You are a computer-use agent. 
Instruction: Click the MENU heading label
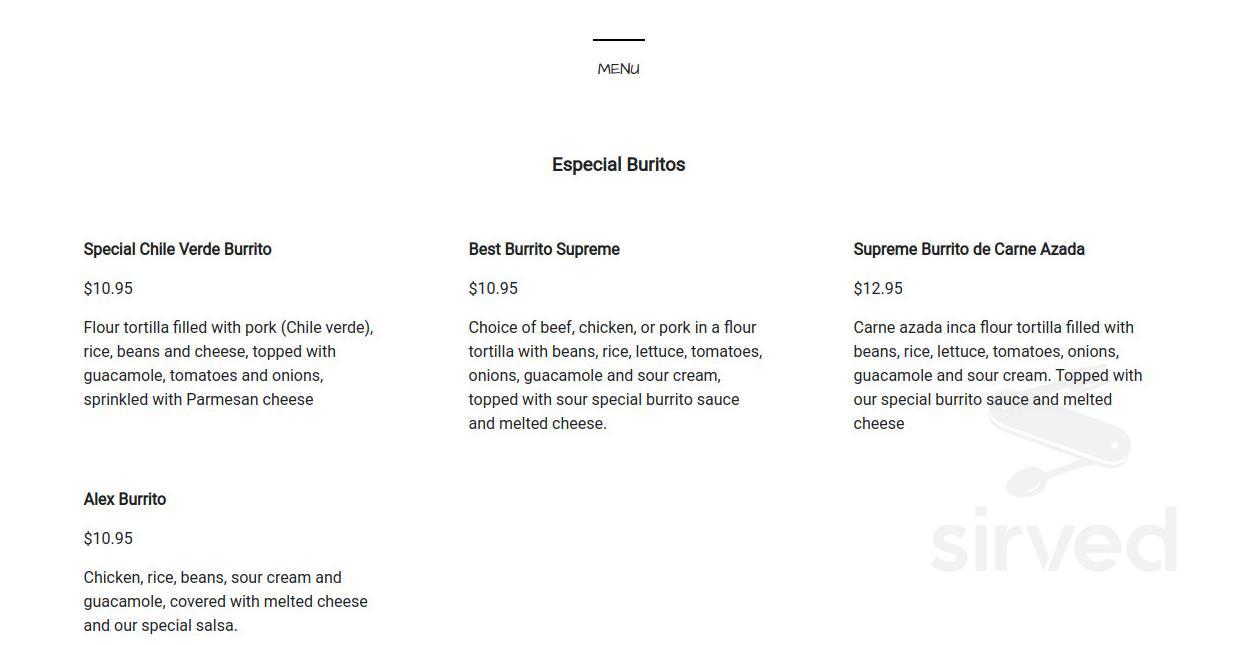click(x=618, y=69)
